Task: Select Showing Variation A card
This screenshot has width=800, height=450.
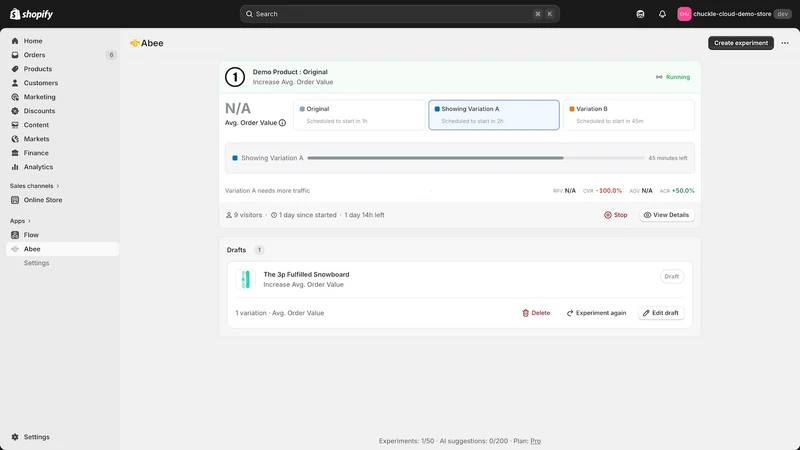Action: pyautogui.click(x=494, y=115)
